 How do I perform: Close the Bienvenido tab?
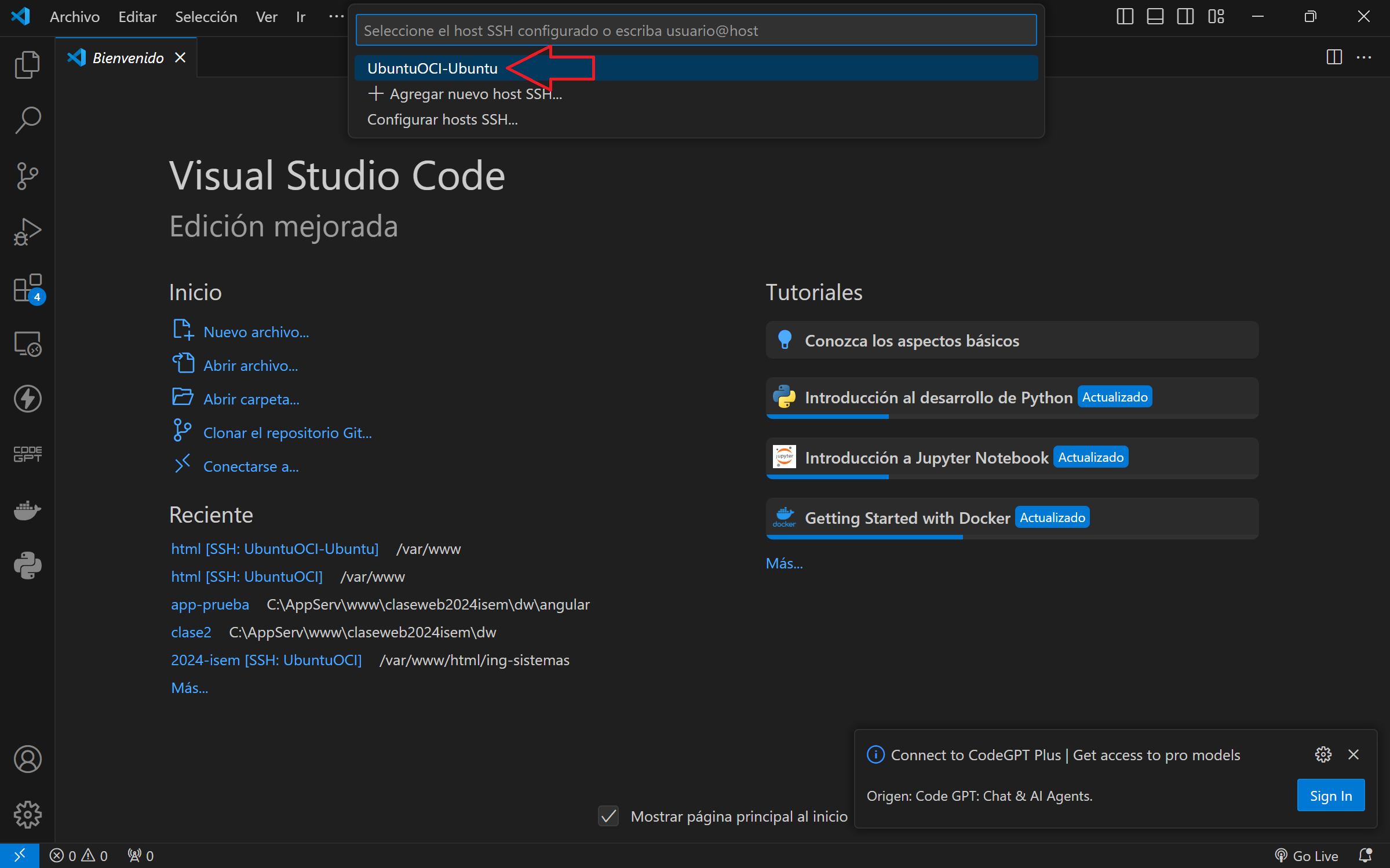180,57
